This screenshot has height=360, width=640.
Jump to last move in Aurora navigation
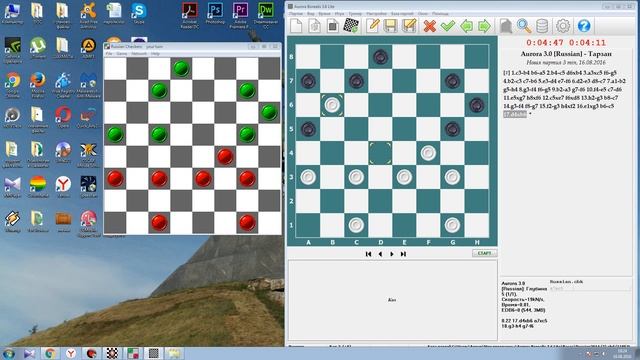point(403,254)
